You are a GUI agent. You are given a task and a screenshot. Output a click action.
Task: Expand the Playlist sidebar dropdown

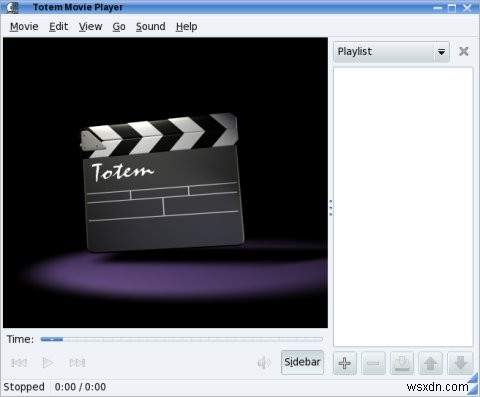click(391, 52)
